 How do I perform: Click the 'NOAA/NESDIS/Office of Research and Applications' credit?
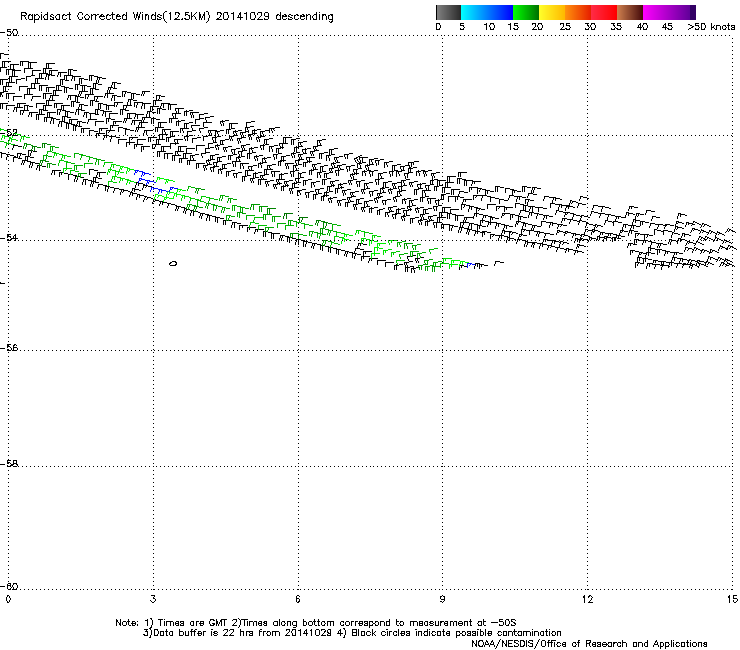[589, 644]
